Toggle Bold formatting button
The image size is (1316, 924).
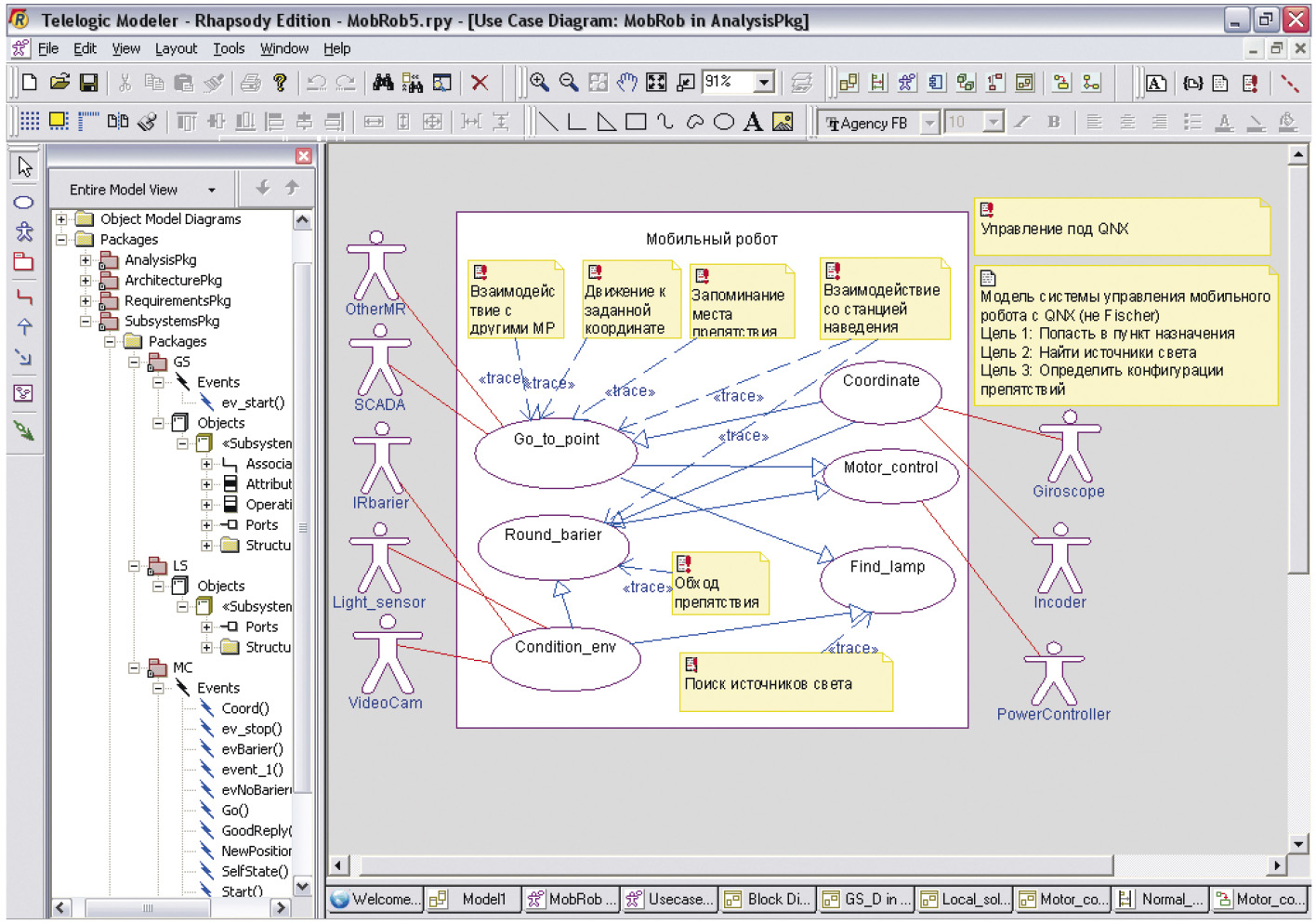tap(1054, 122)
